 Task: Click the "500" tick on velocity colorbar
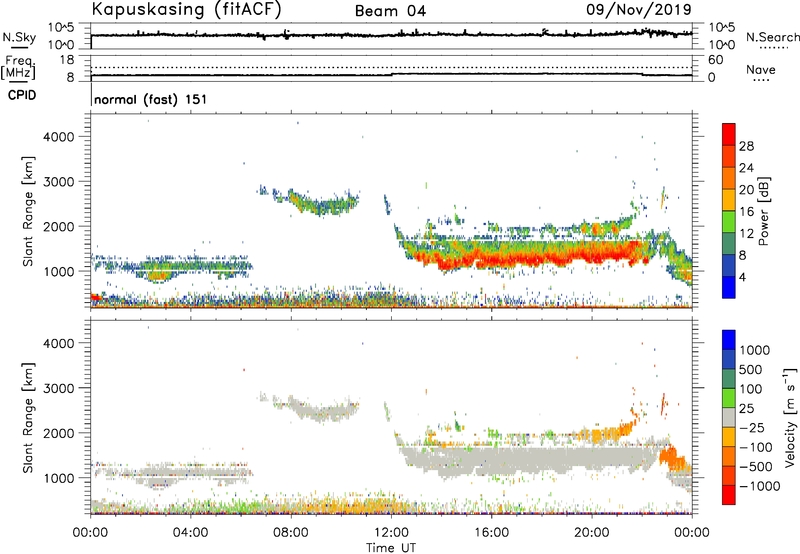pos(751,370)
